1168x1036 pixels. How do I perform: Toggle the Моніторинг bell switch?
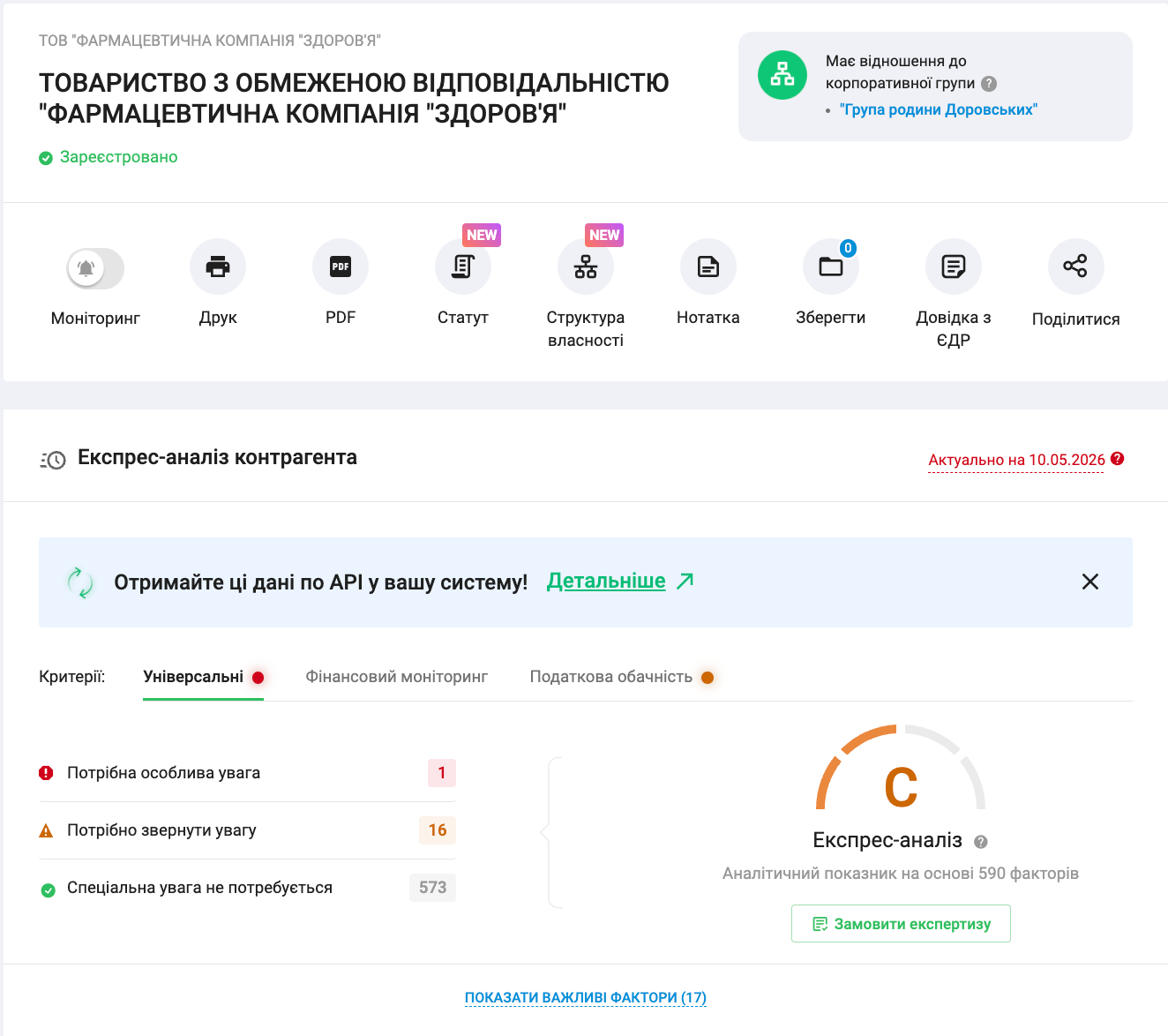(95, 268)
